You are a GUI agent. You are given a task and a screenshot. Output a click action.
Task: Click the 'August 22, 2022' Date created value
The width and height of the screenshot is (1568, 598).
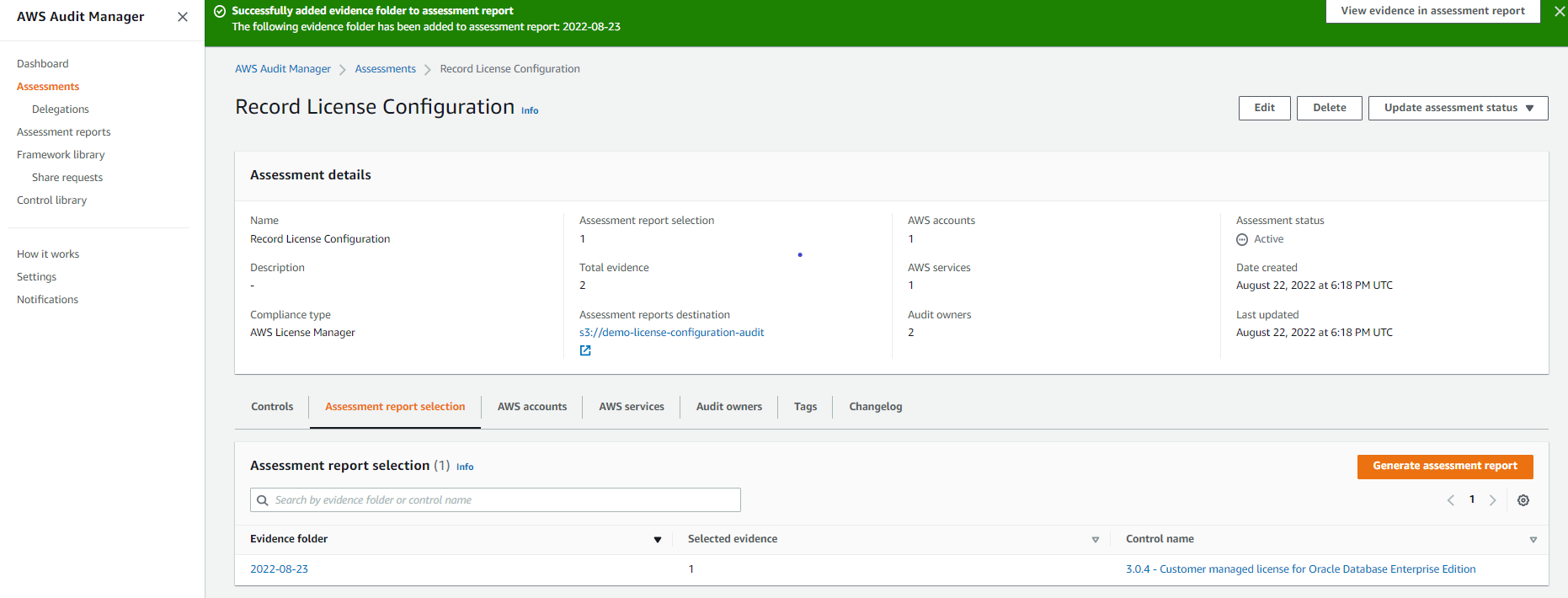pyautogui.click(x=1315, y=286)
